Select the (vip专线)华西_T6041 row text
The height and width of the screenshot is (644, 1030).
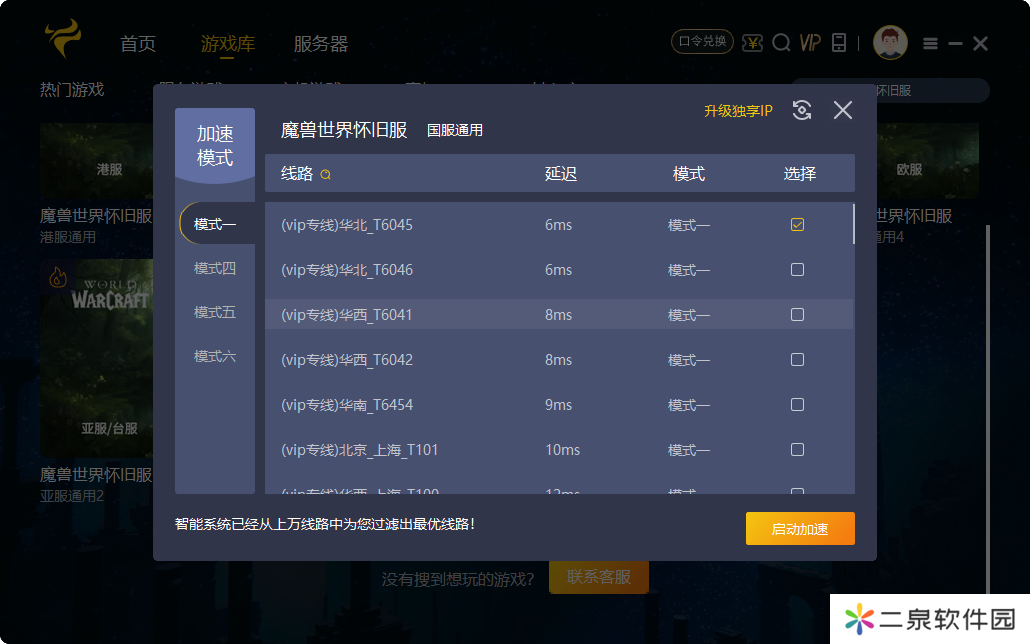click(346, 315)
